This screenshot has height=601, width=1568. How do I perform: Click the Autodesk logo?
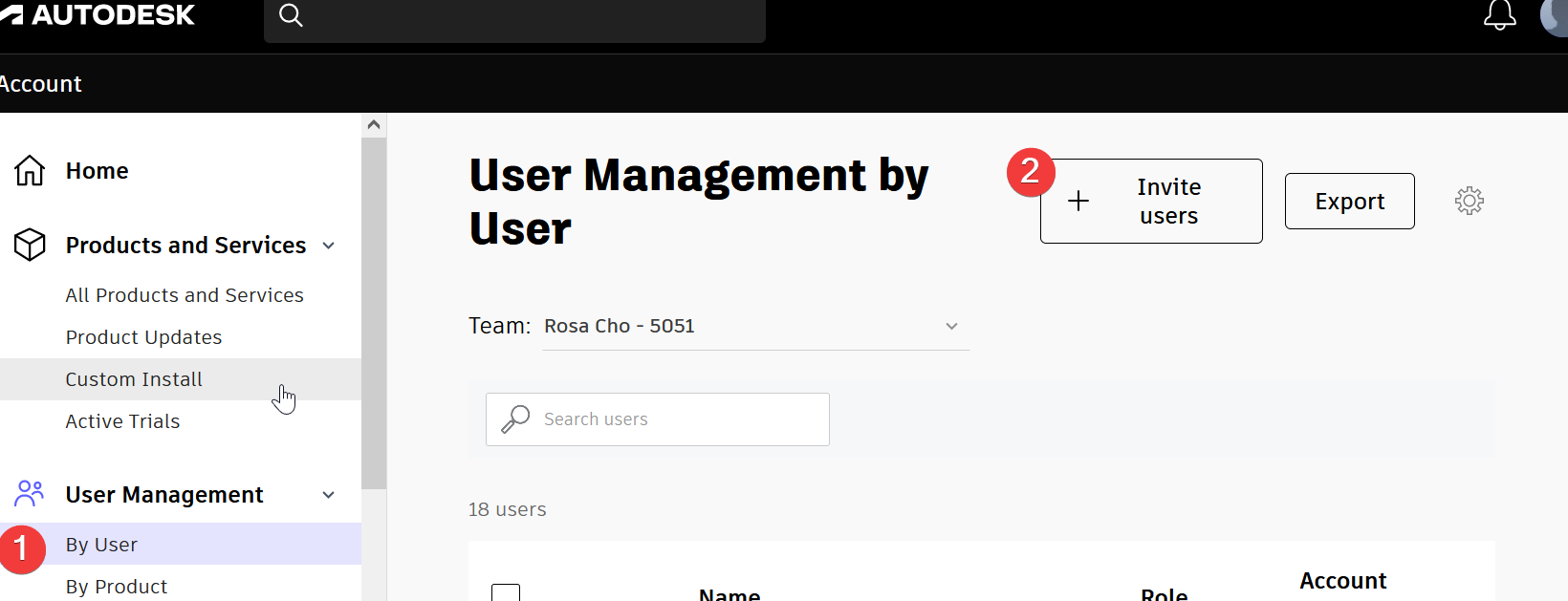(x=96, y=14)
